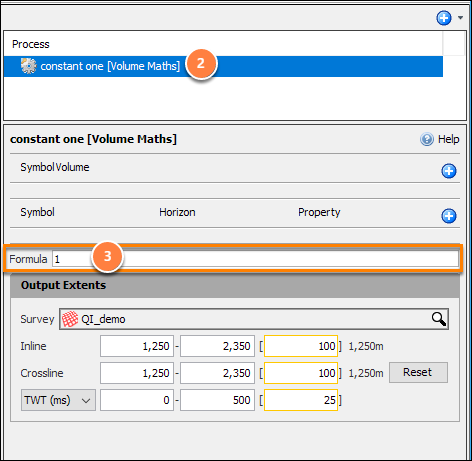Edit the Crossline end value 2,350
Image resolution: width=472 pixels, height=461 pixels.
pyautogui.click(x=217, y=373)
